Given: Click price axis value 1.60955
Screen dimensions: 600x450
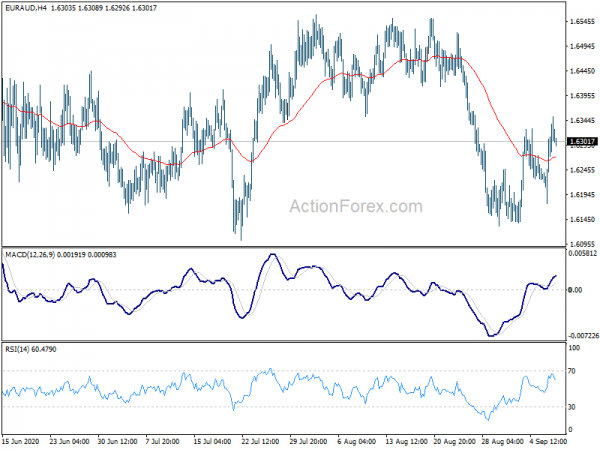Looking at the screenshot, I should click(x=583, y=244).
